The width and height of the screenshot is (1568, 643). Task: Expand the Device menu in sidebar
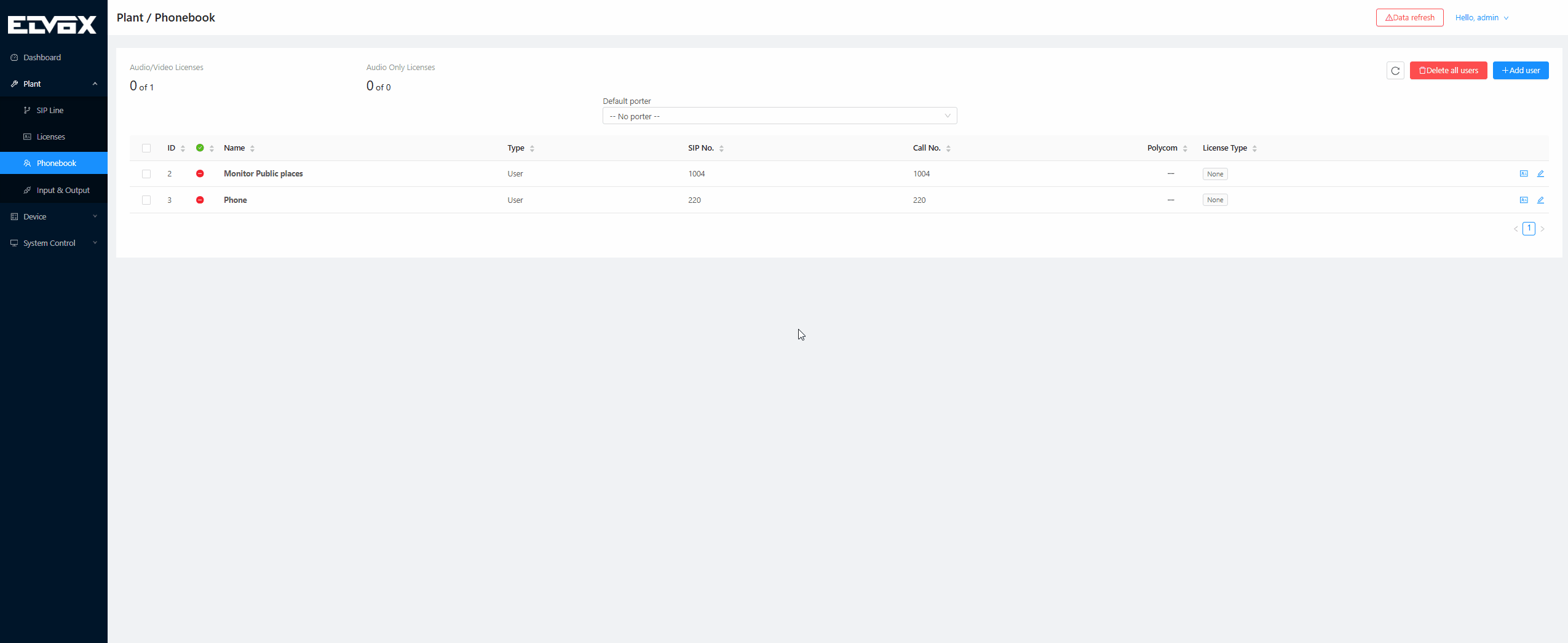click(x=53, y=217)
